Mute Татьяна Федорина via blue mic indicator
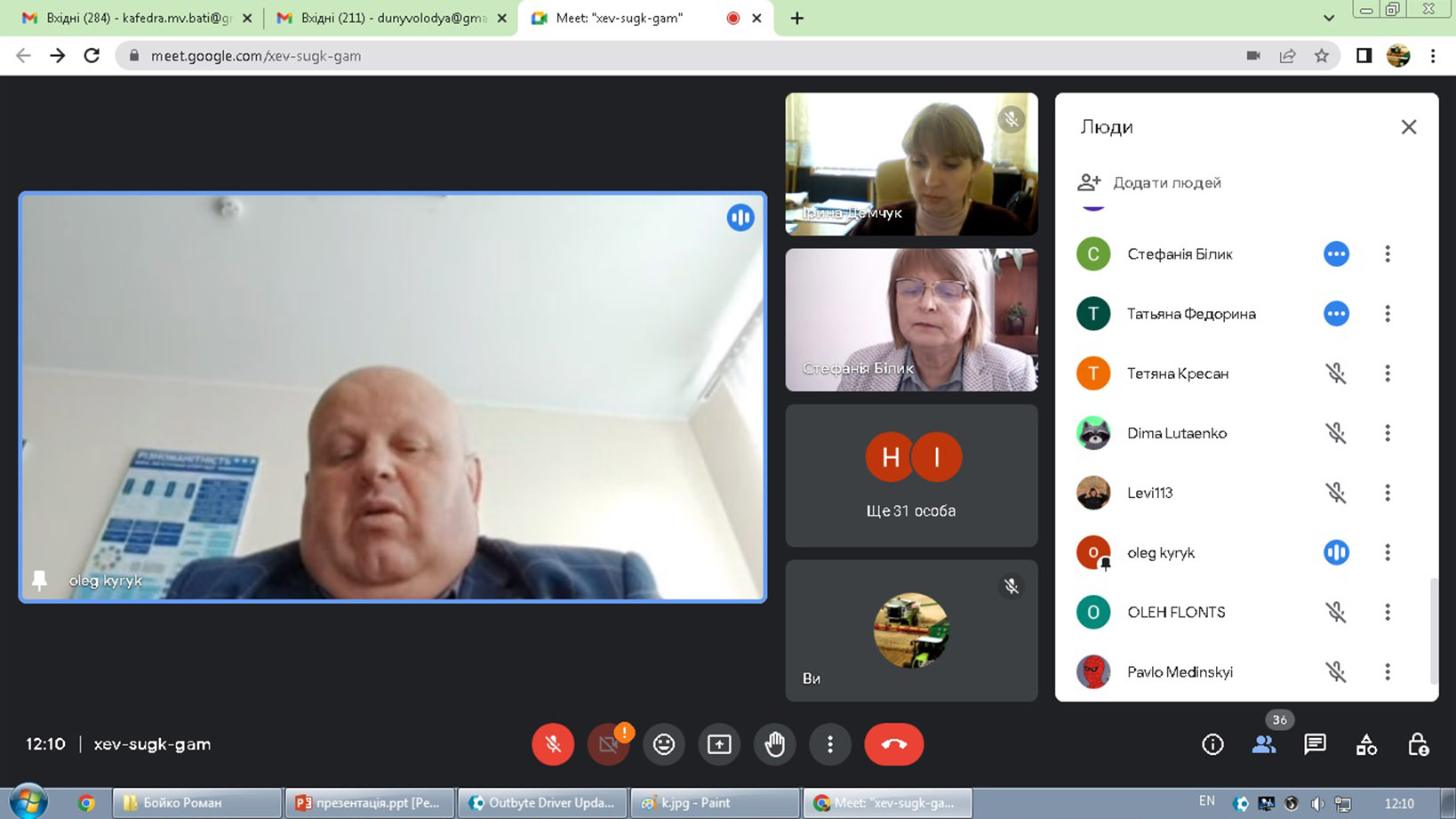 click(1336, 314)
